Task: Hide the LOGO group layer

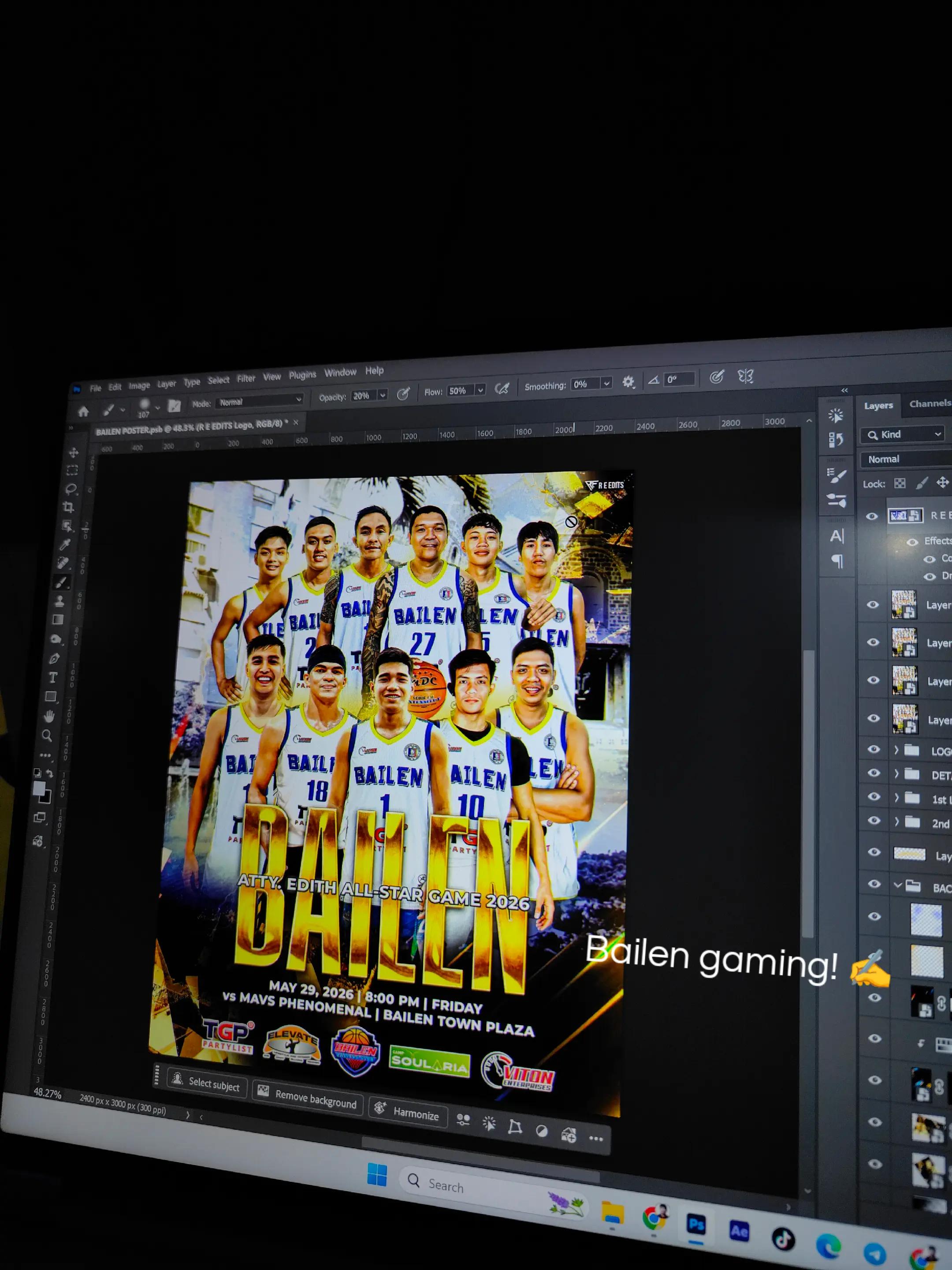Action: (x=874, y=749)
